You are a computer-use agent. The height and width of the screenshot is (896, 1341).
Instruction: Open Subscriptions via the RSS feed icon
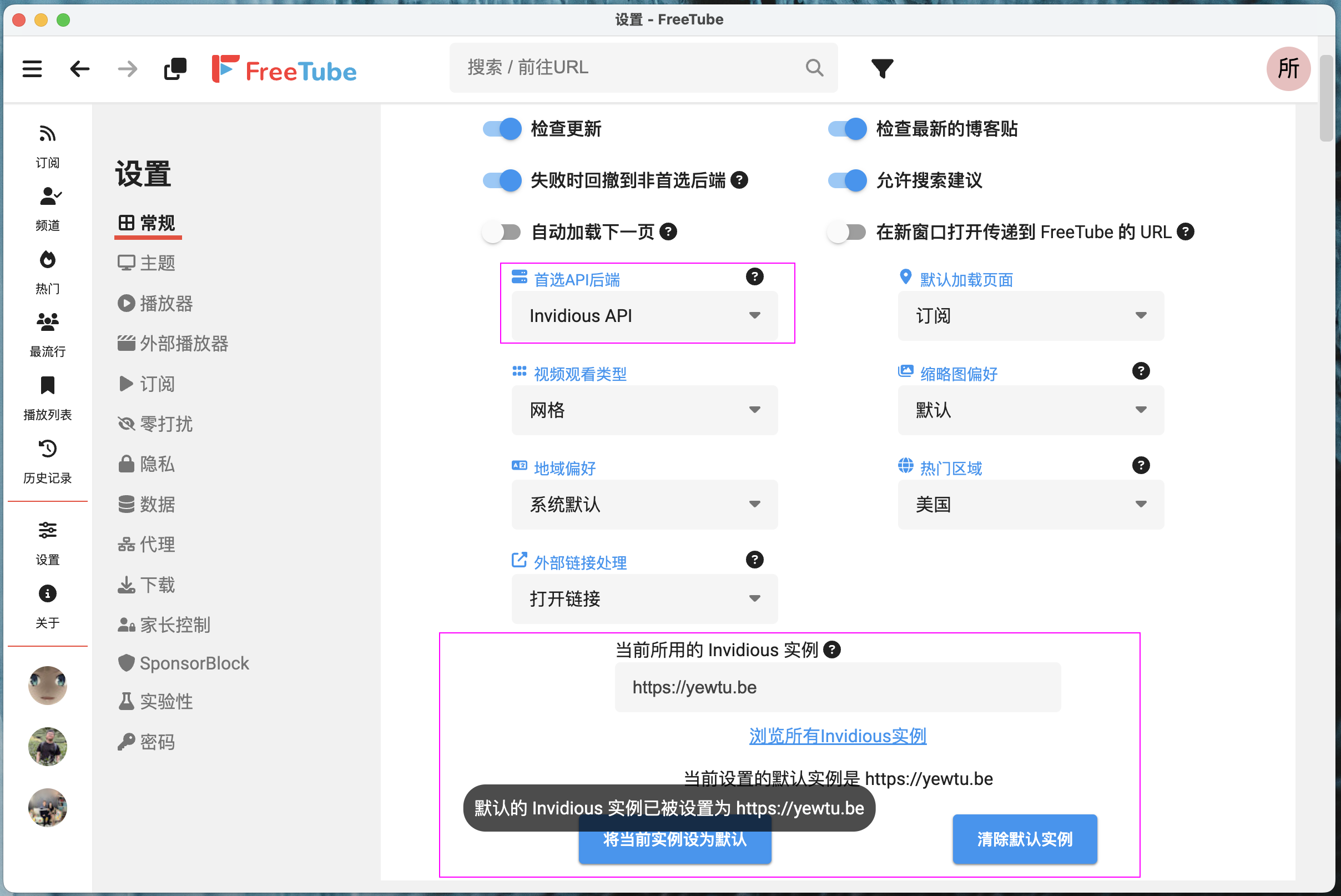[x=47, y=134]
